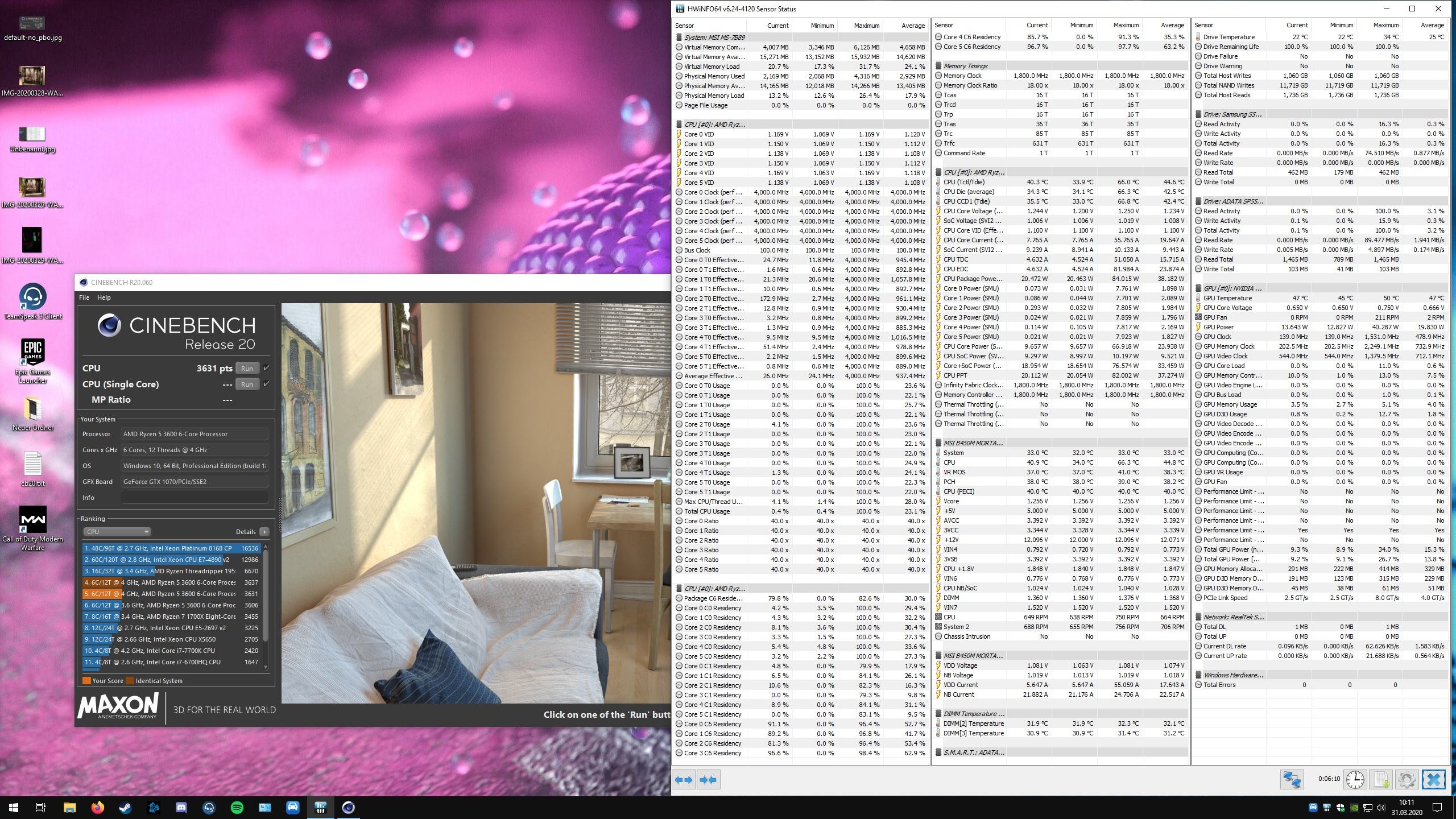Switch to Cinebench via taskbar icon
This screenshot has height=819, width=1456.
pyautogui.click(x=348, y=807)
